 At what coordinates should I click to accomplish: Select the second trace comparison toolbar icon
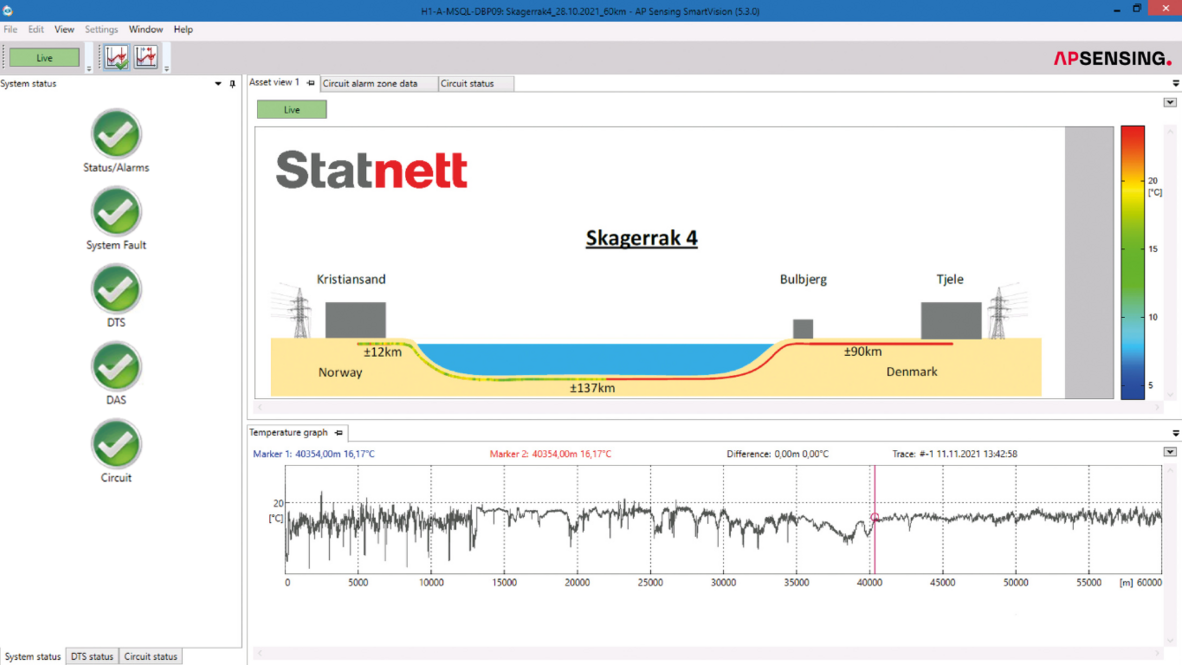click(145, 57)
